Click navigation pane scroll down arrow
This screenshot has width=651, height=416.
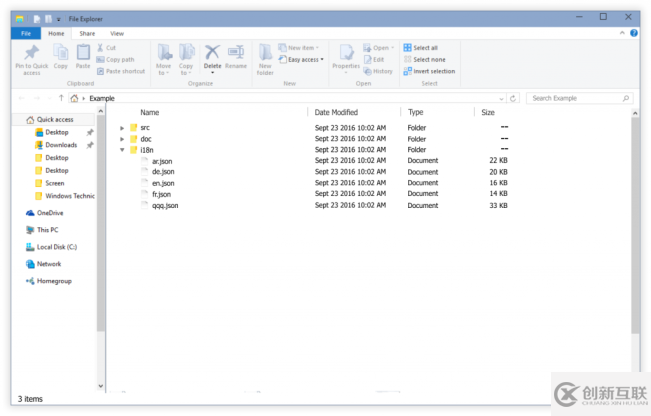pyautogui.click(x=100, y=386)
